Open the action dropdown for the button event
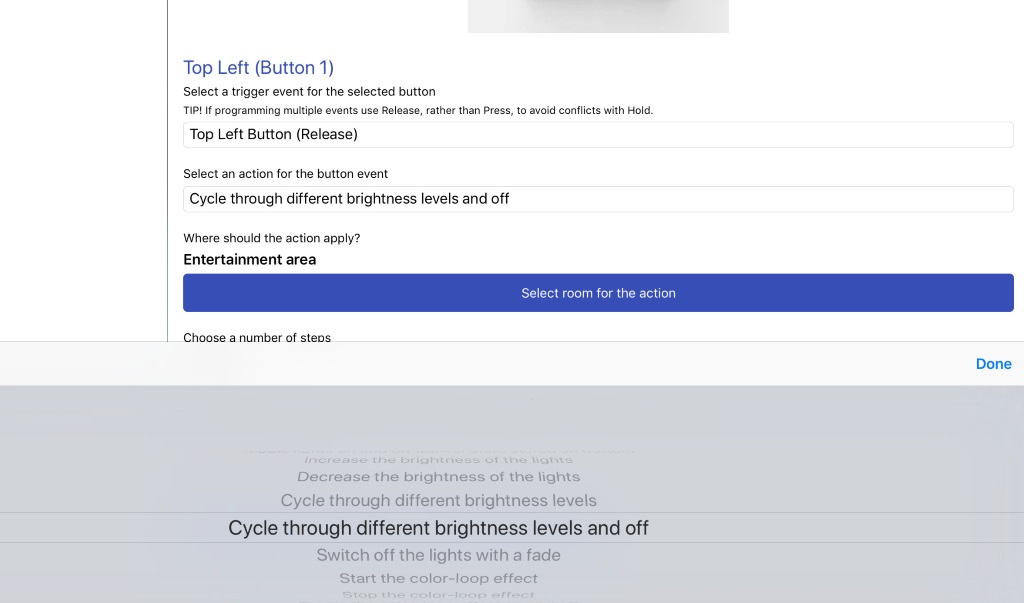Image resolution: width=1024 pixels, height=603 pixels. click(598, 199)
